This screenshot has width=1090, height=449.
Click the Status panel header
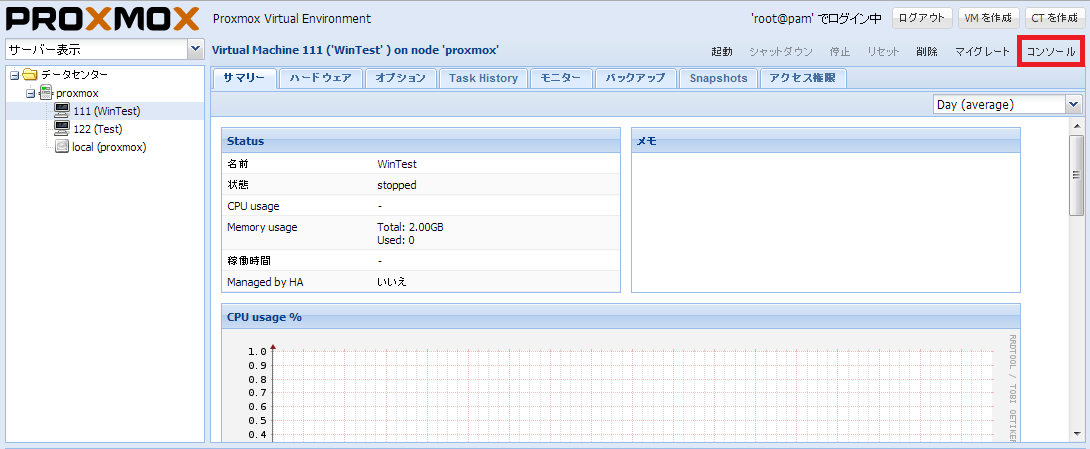click(420, 140)
